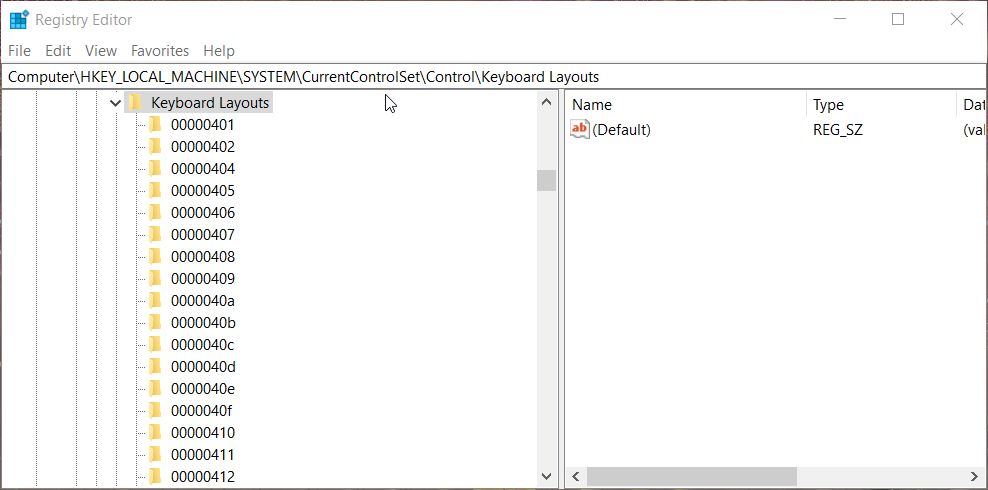Select the 00000402 key

pos(202,147)
